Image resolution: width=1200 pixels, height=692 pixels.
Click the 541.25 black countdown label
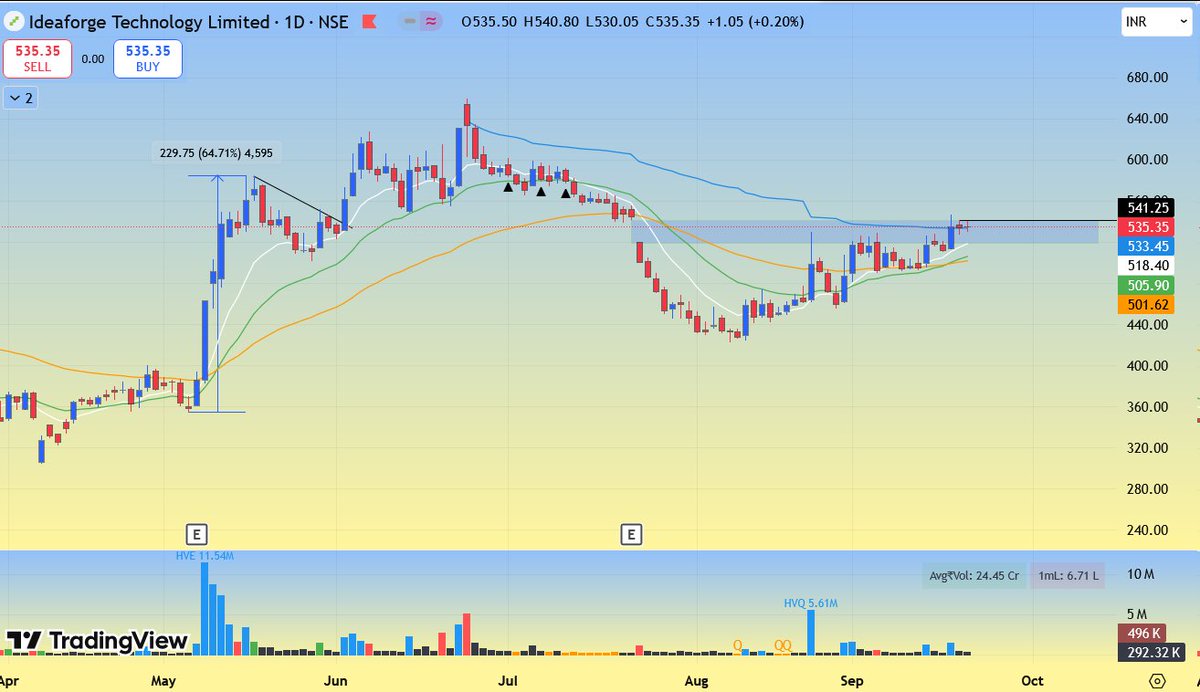(x=1147, y=209)
